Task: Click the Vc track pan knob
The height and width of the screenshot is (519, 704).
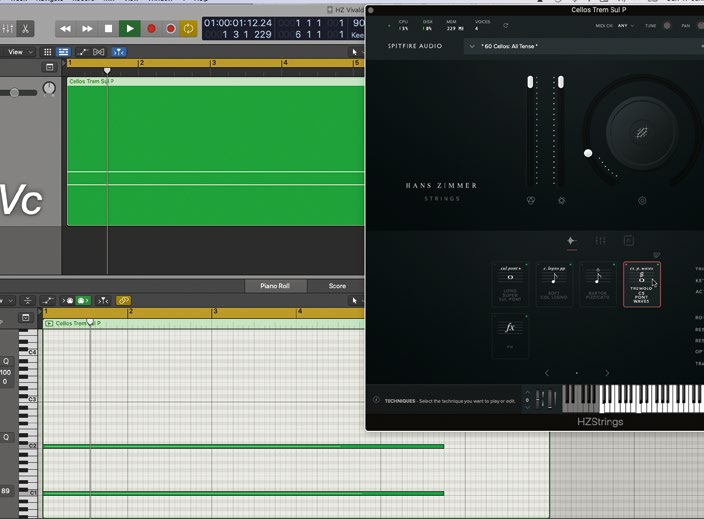Action: 49,88
